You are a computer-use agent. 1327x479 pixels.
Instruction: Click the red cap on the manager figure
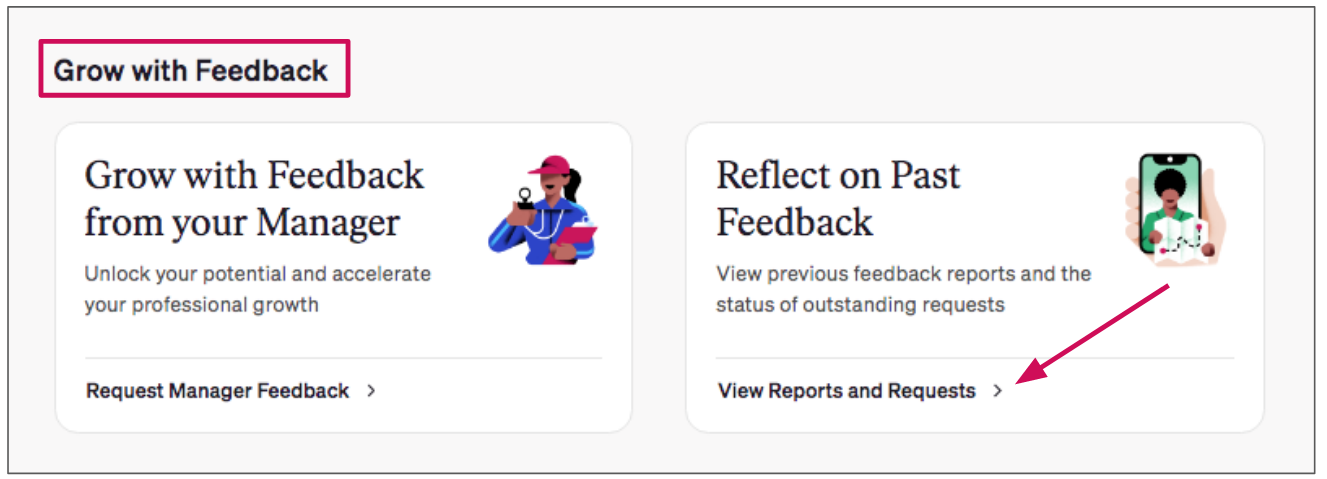[550, 167]
